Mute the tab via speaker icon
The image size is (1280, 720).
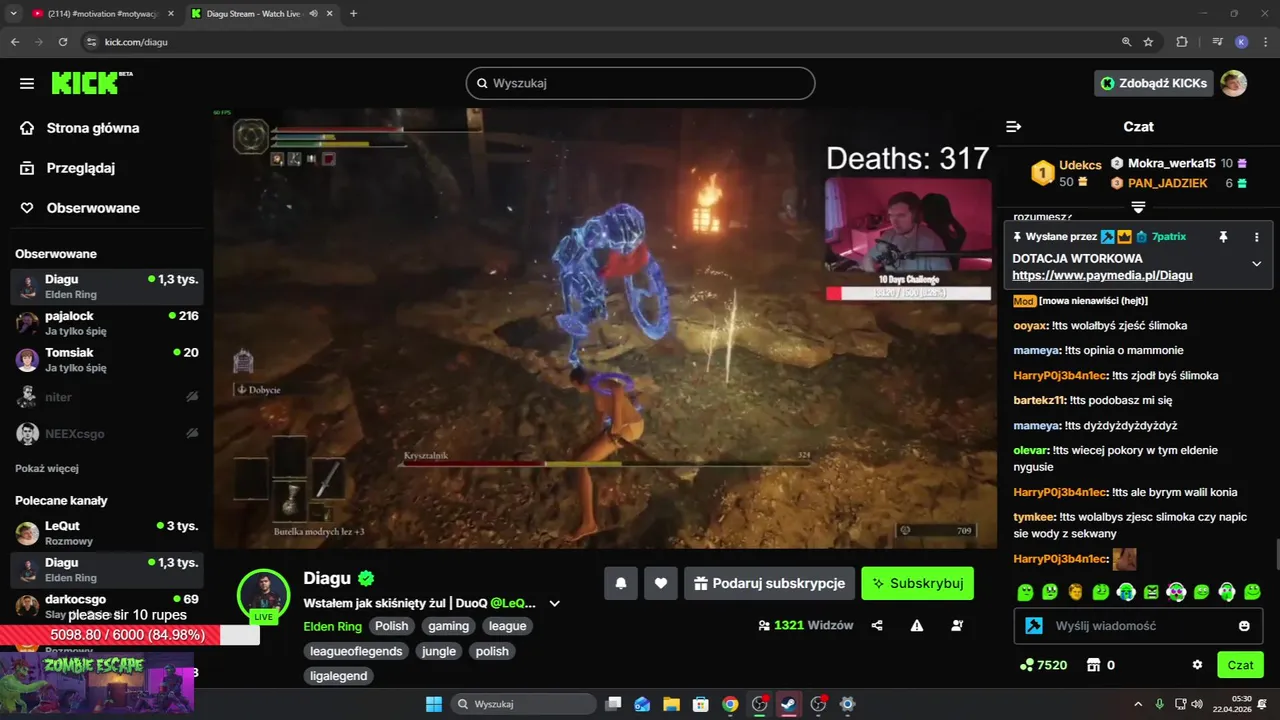coord(313,14)
